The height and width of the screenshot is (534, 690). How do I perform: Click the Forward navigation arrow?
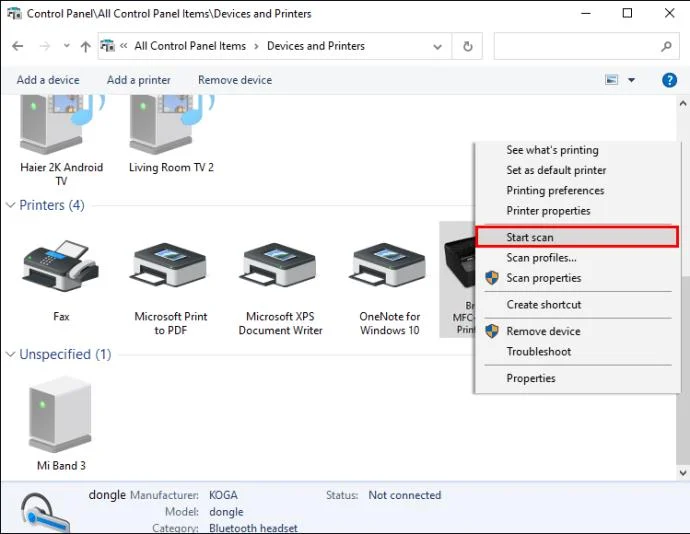(45, 46)
